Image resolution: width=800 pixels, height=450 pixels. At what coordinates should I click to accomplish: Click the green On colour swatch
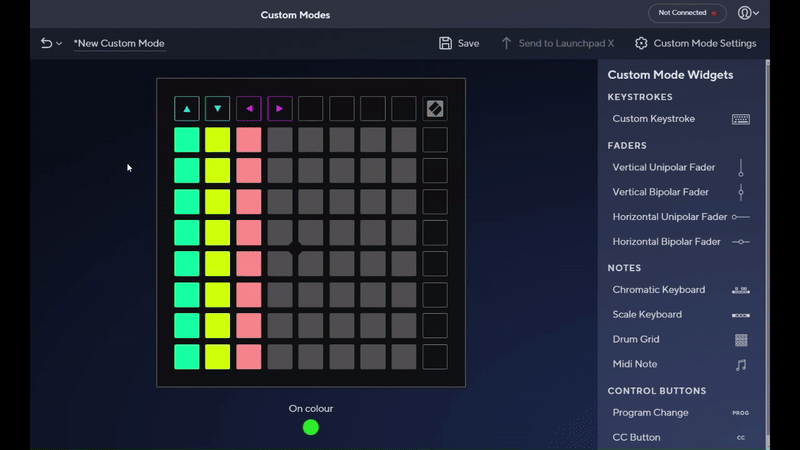tap(311, 427)
